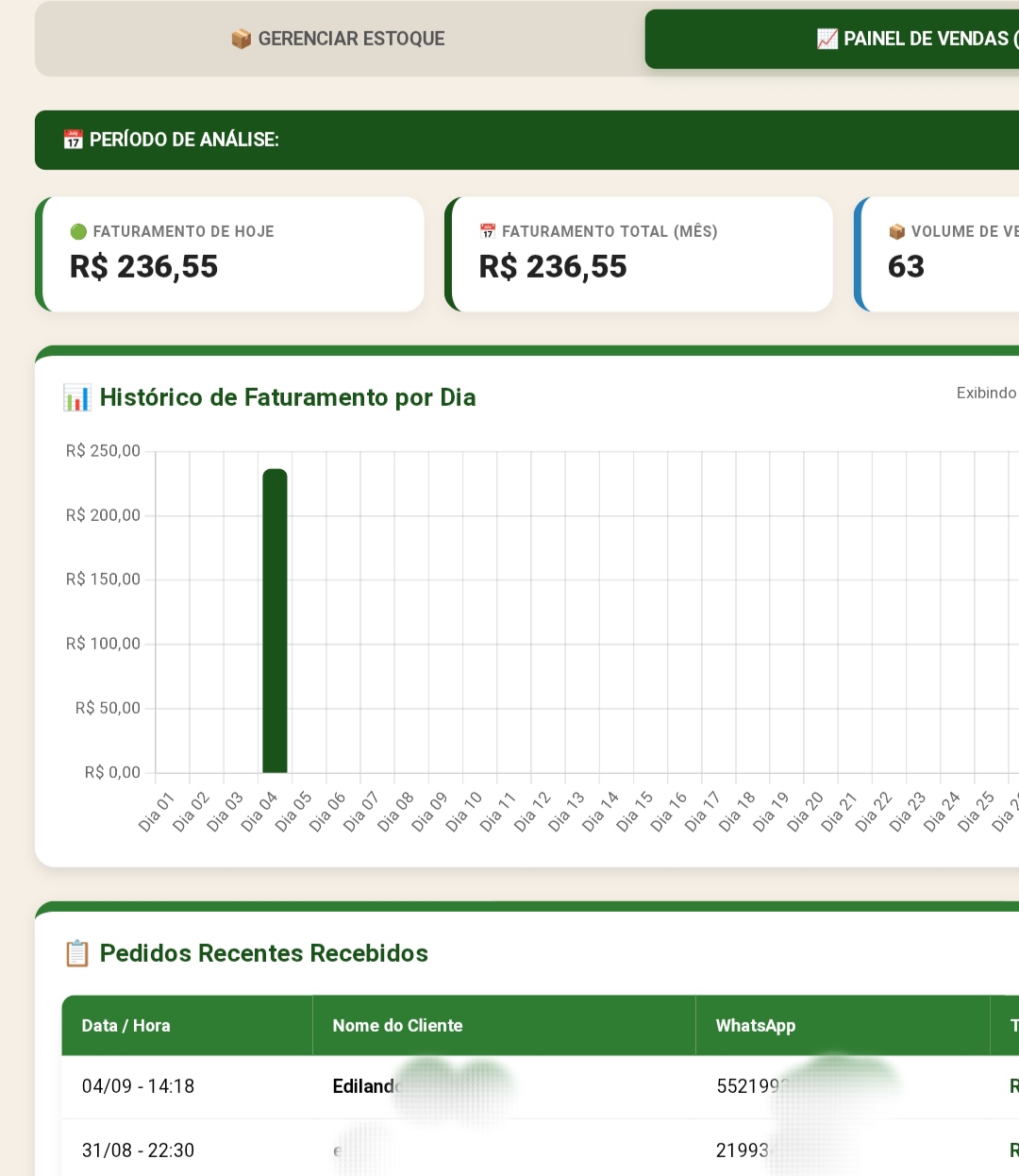The width and height of the screenshot is (1019, 1176).
Task: Click the calendar icon in Período de Análise
Action: point(73,140)
